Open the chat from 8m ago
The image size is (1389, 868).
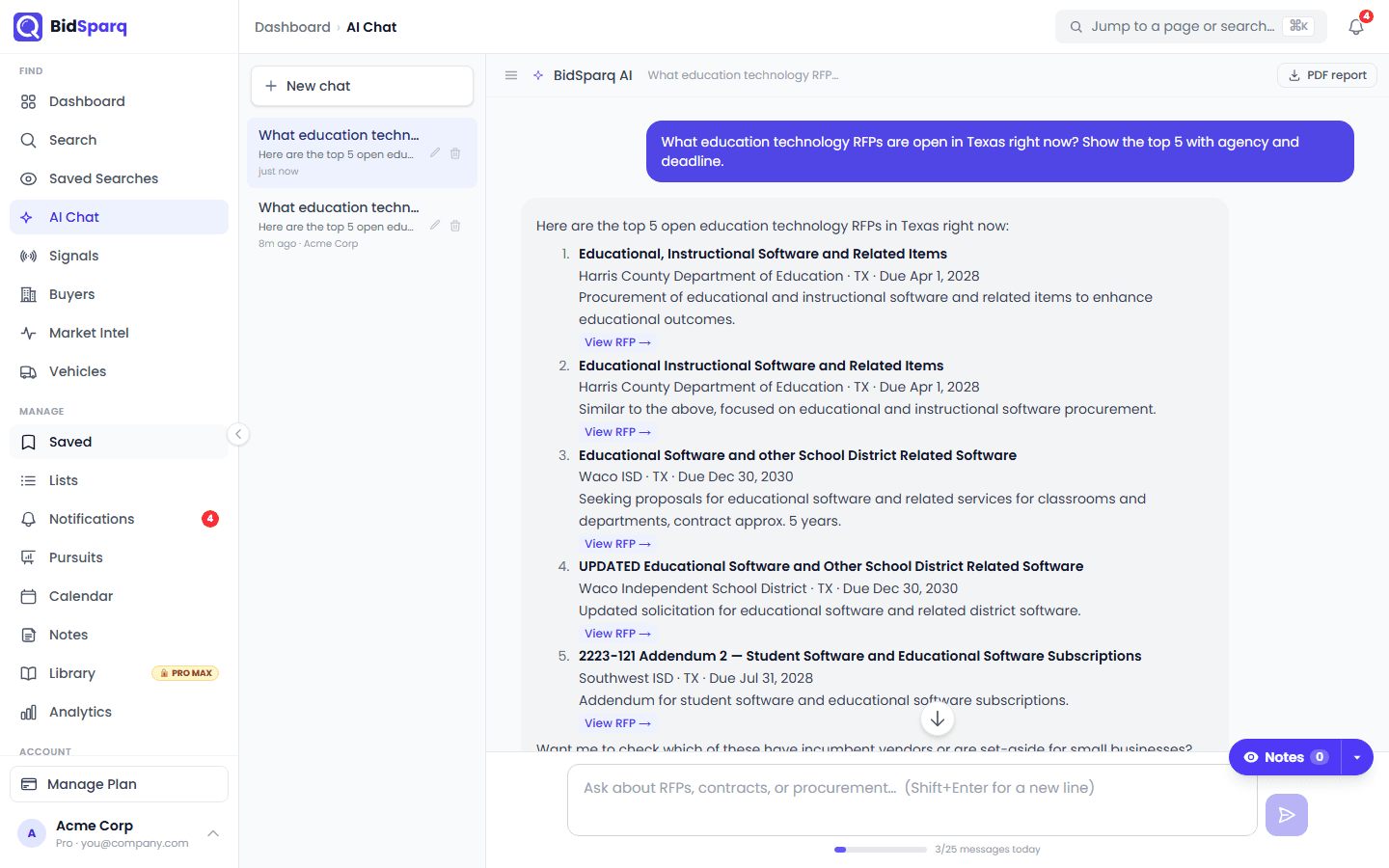pos(362,225)
